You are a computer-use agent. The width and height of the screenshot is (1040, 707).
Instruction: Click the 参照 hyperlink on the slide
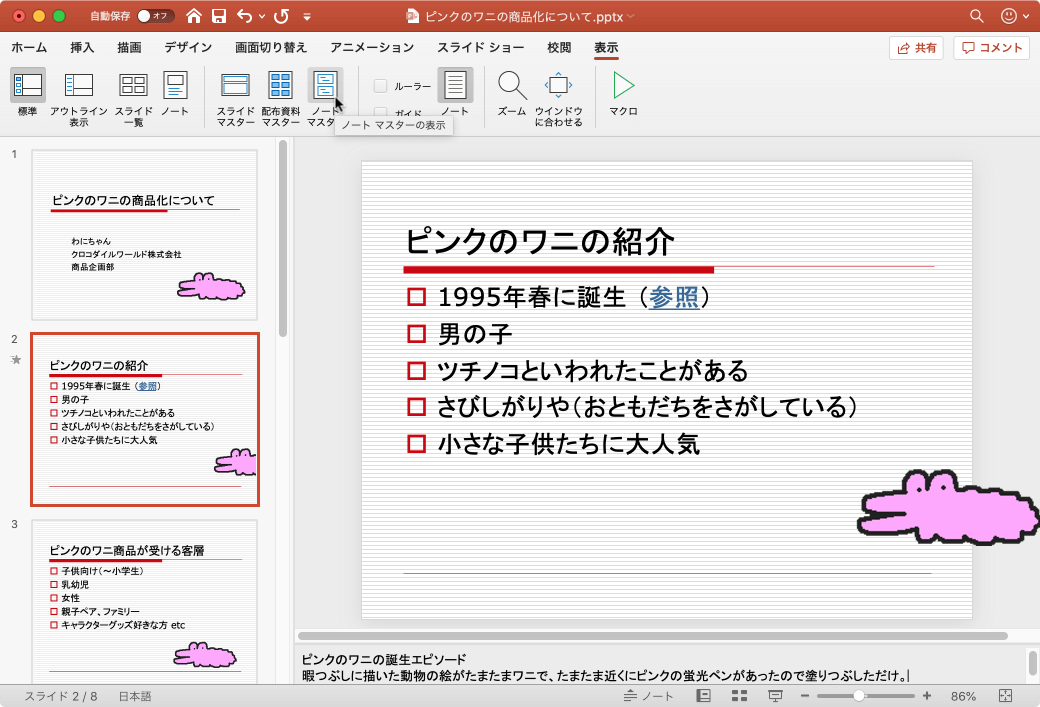(x=674, y=297)
